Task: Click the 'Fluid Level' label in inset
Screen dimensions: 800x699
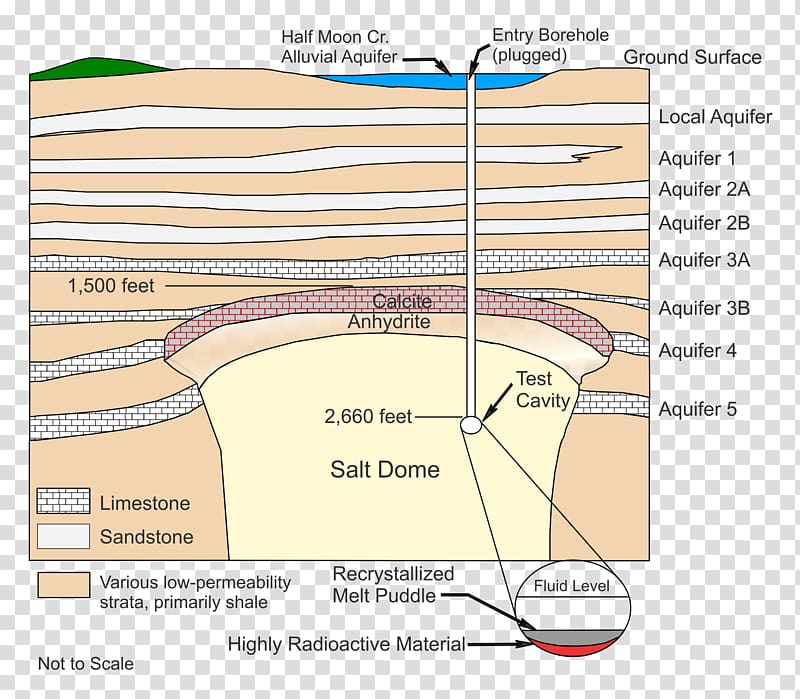Action: (571, 586)
